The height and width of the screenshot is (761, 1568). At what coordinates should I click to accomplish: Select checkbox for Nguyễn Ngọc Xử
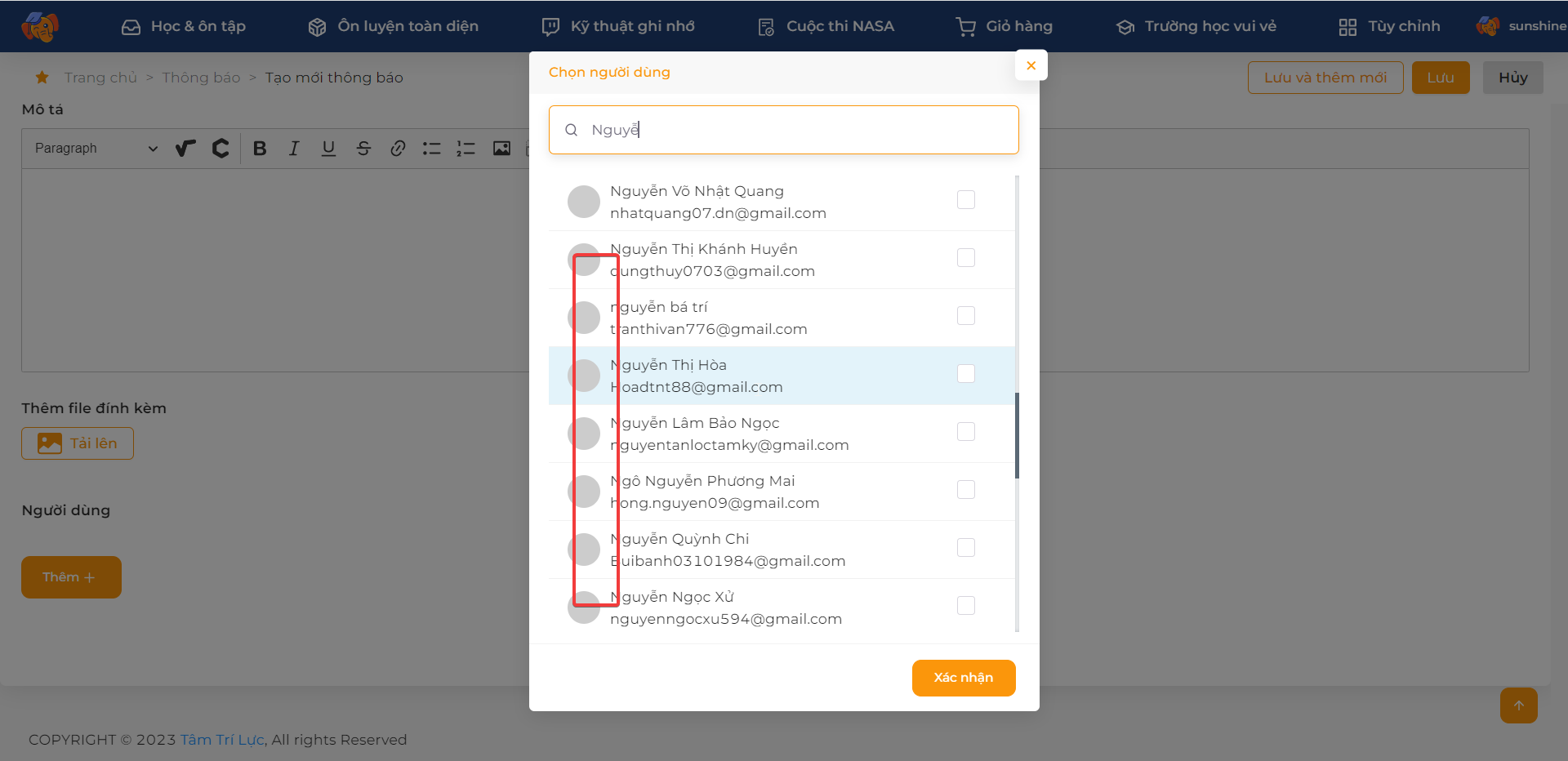[966, 606]
